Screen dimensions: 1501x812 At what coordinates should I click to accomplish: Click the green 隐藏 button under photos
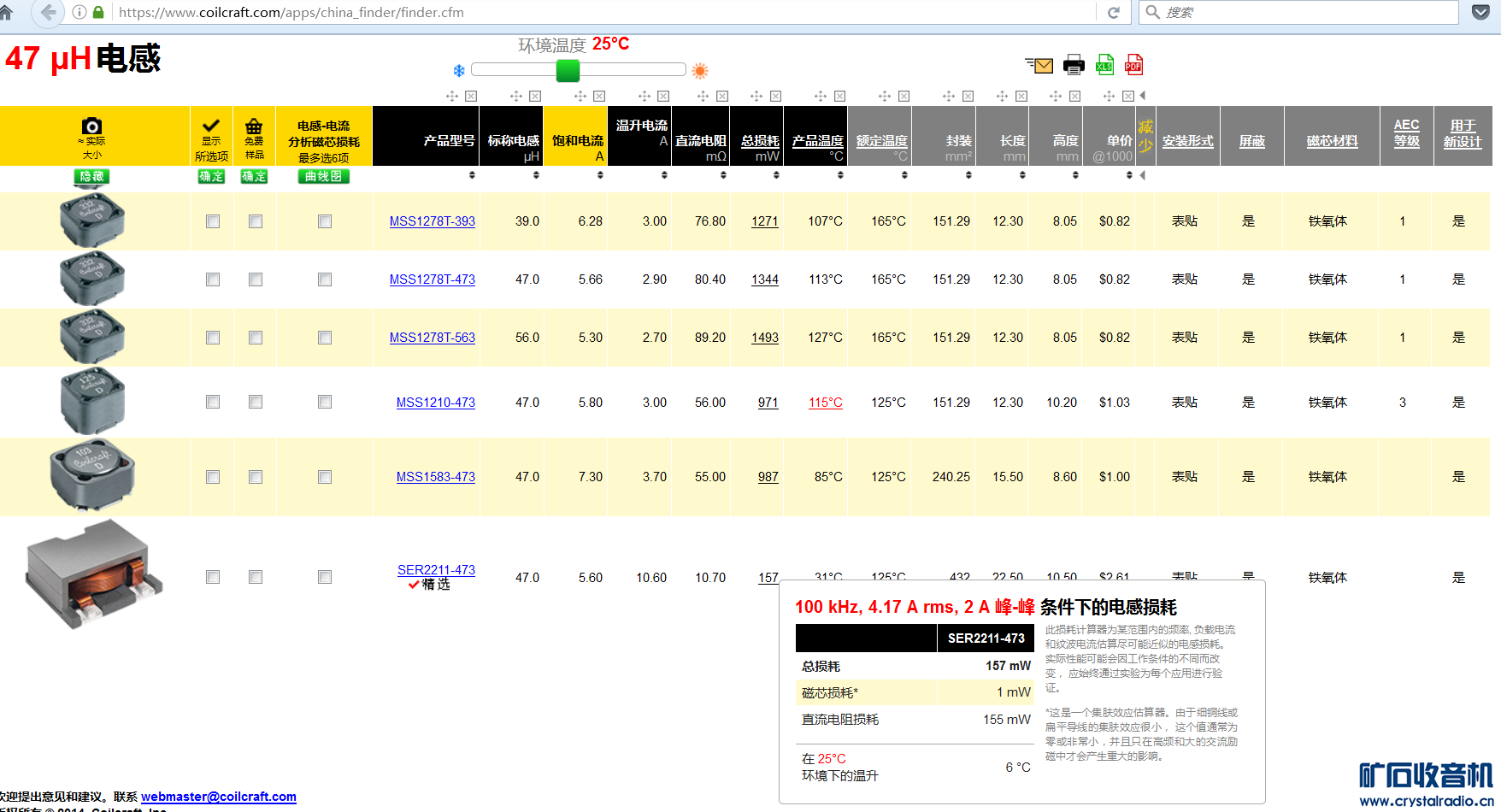click(91, 176)
